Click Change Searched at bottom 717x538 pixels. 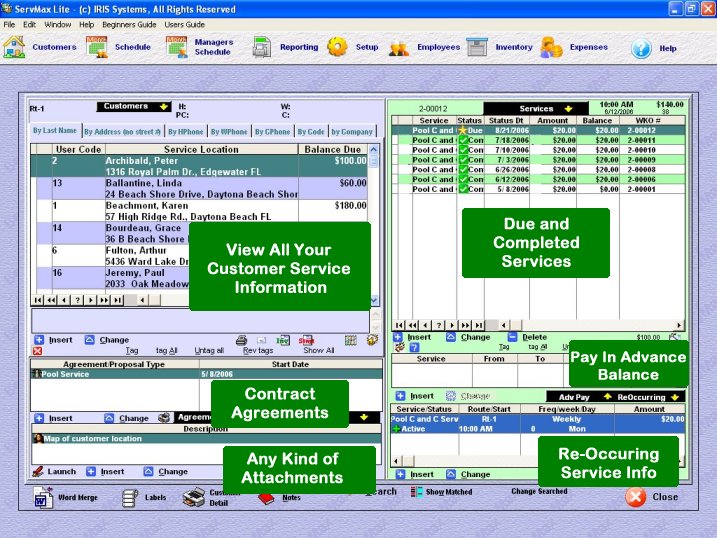tap(539, 491)
